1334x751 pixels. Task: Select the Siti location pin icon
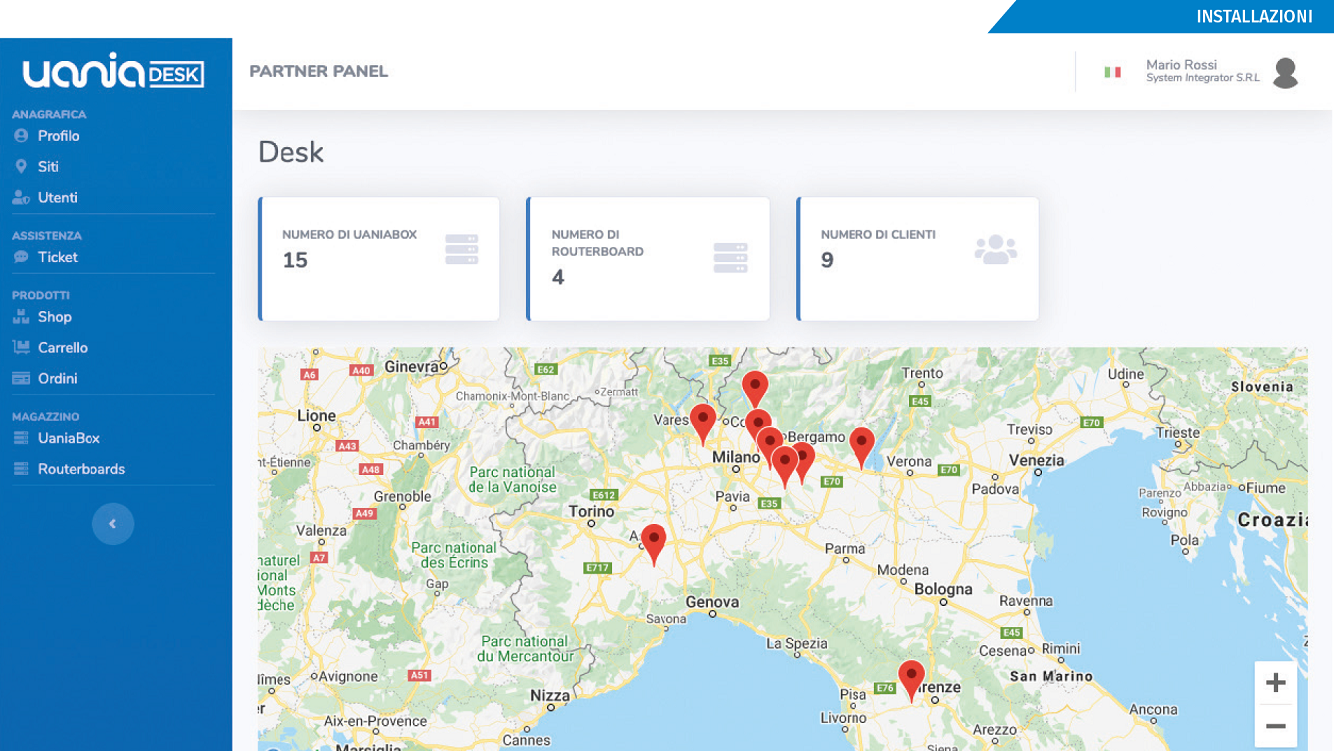(21, 166)
